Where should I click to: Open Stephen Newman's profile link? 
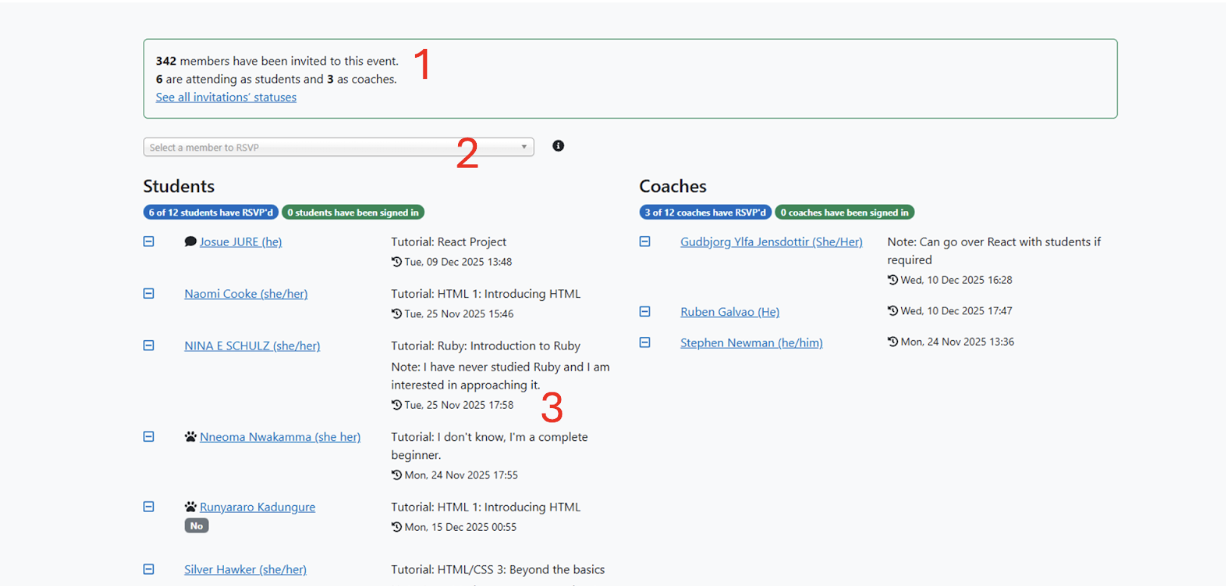pyautogui.click(x=751, y=343)
